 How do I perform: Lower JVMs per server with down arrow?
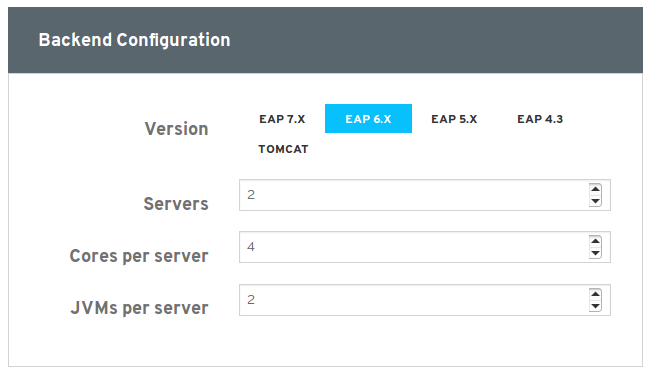(596, 306)
